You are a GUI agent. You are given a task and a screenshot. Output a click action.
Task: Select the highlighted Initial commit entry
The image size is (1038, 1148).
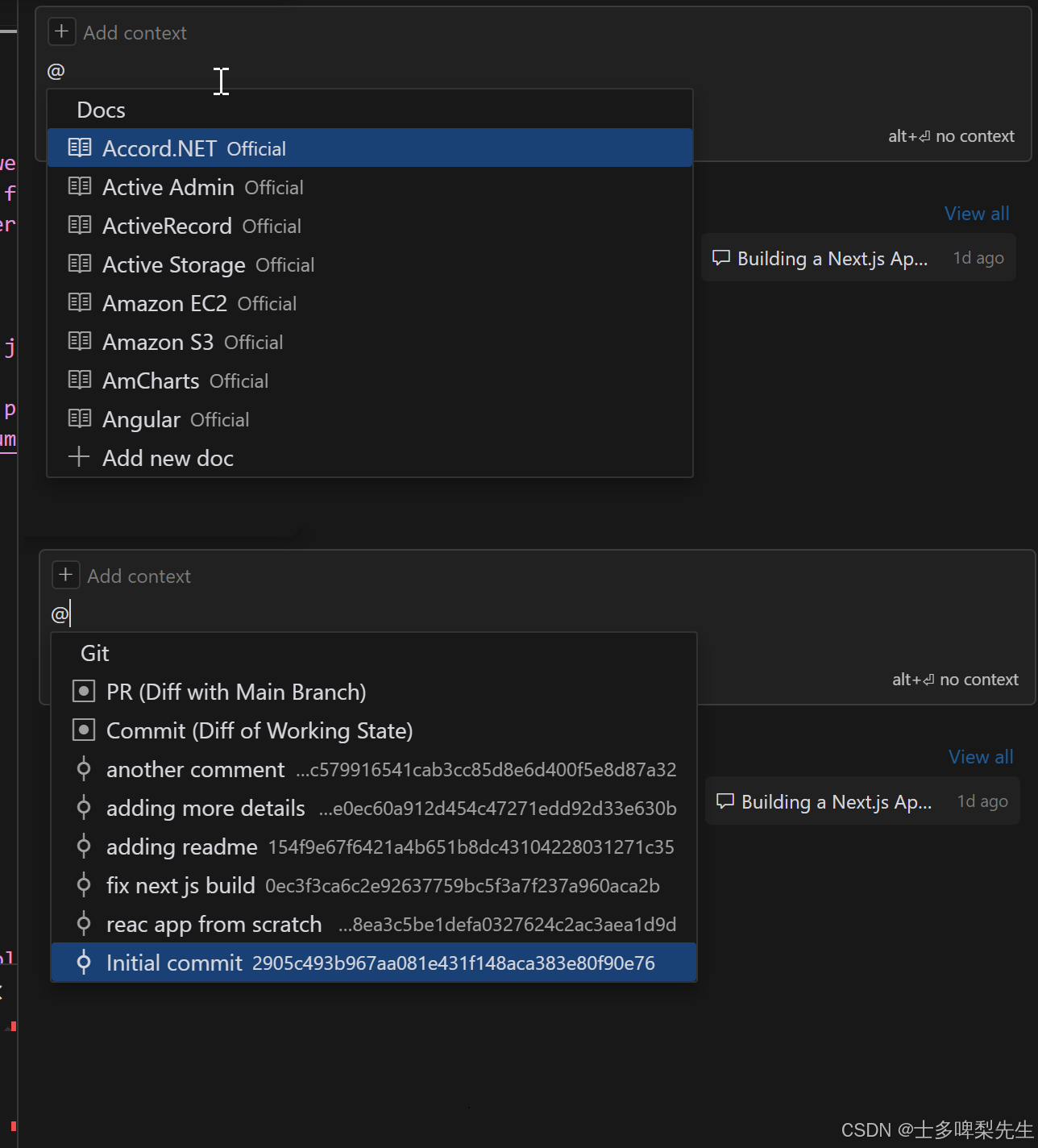pos(374,963)
